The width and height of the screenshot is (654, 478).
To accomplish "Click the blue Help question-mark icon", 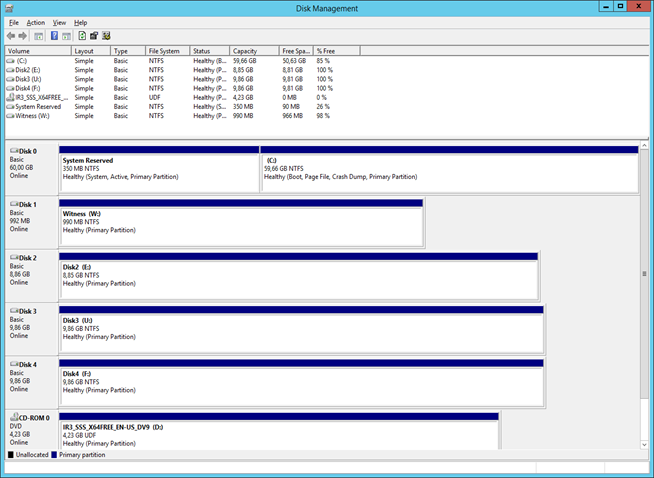I will [x=54, y=36].
